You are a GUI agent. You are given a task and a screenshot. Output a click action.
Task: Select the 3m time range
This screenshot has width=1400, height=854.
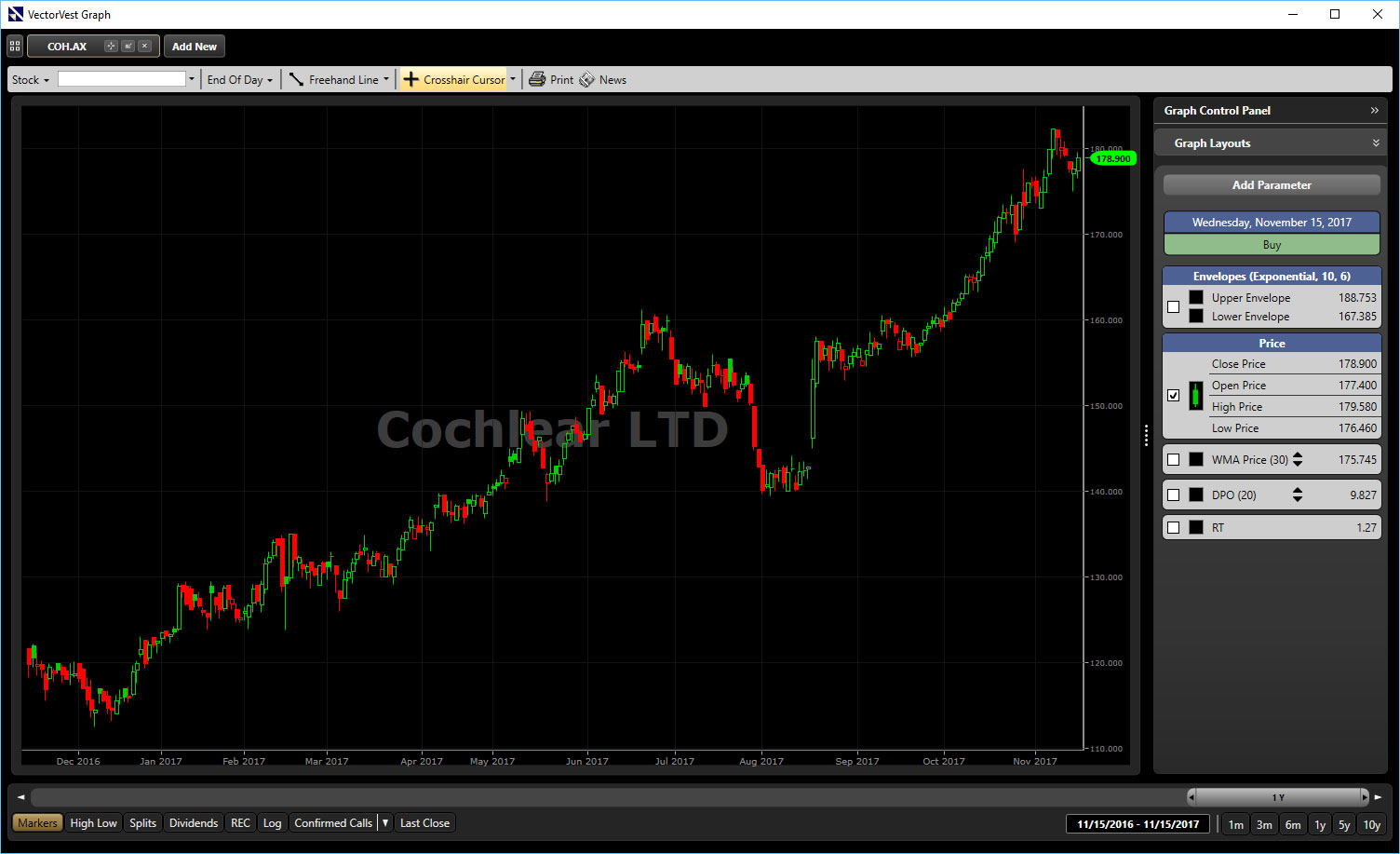point(1264,824)
